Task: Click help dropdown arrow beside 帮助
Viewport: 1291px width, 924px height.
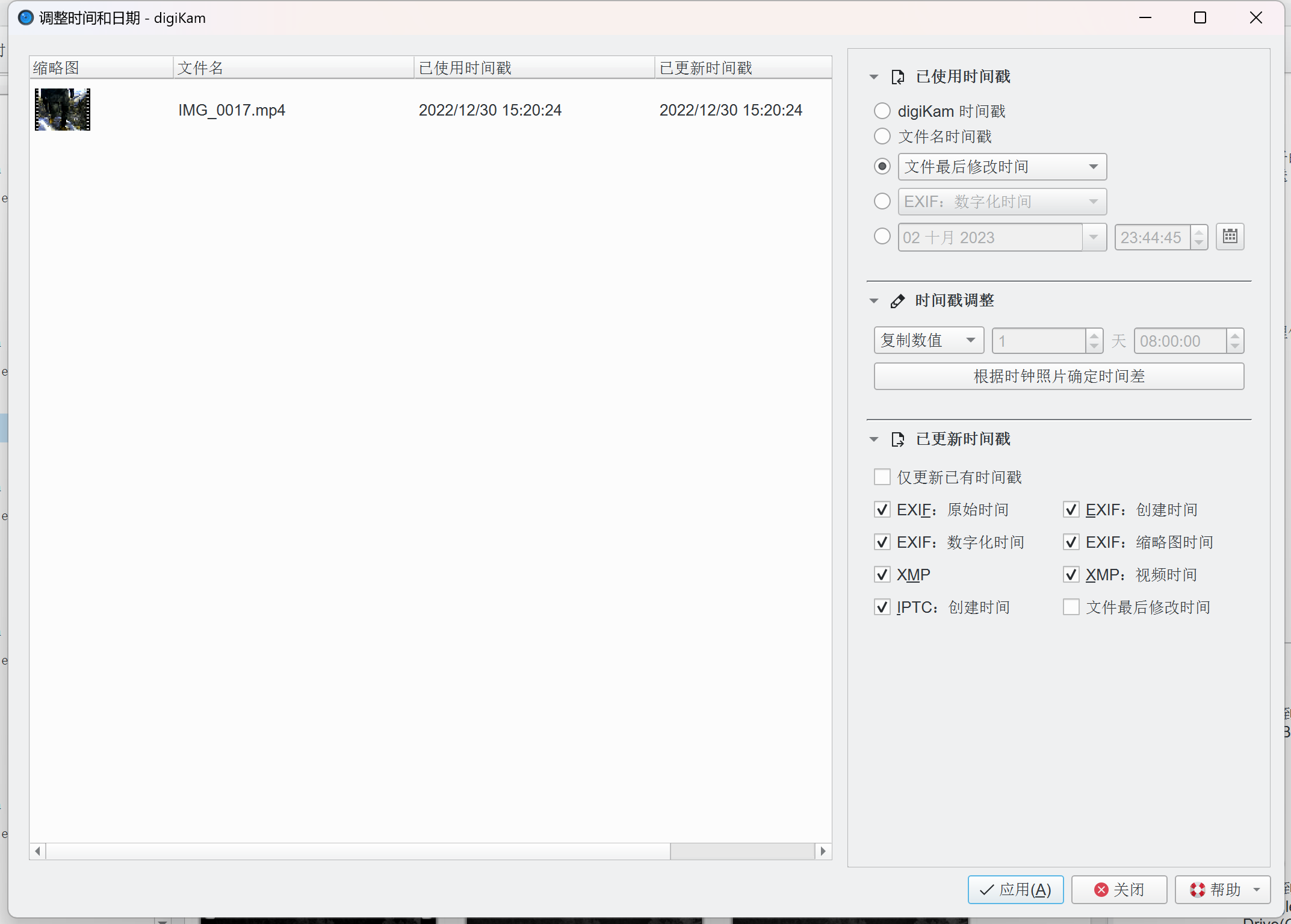Action: [1257, 890]
